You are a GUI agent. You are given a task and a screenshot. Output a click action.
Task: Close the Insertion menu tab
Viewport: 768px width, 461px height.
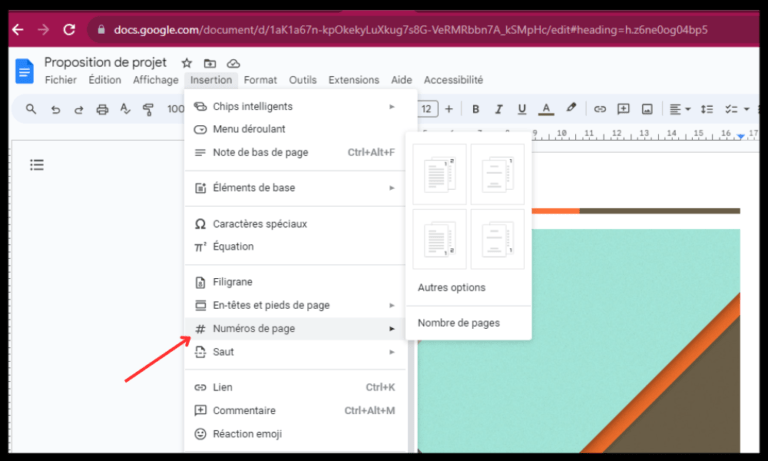tap(211, 80)
